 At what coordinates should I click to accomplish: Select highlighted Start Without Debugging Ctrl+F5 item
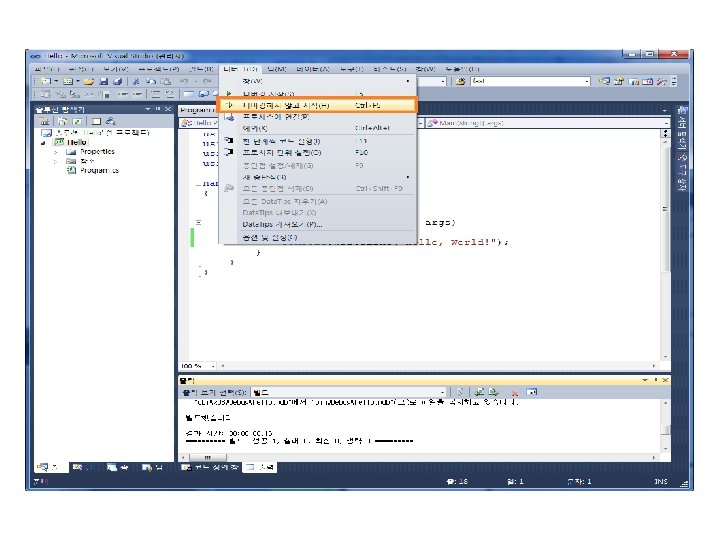[x=317, y=105]
